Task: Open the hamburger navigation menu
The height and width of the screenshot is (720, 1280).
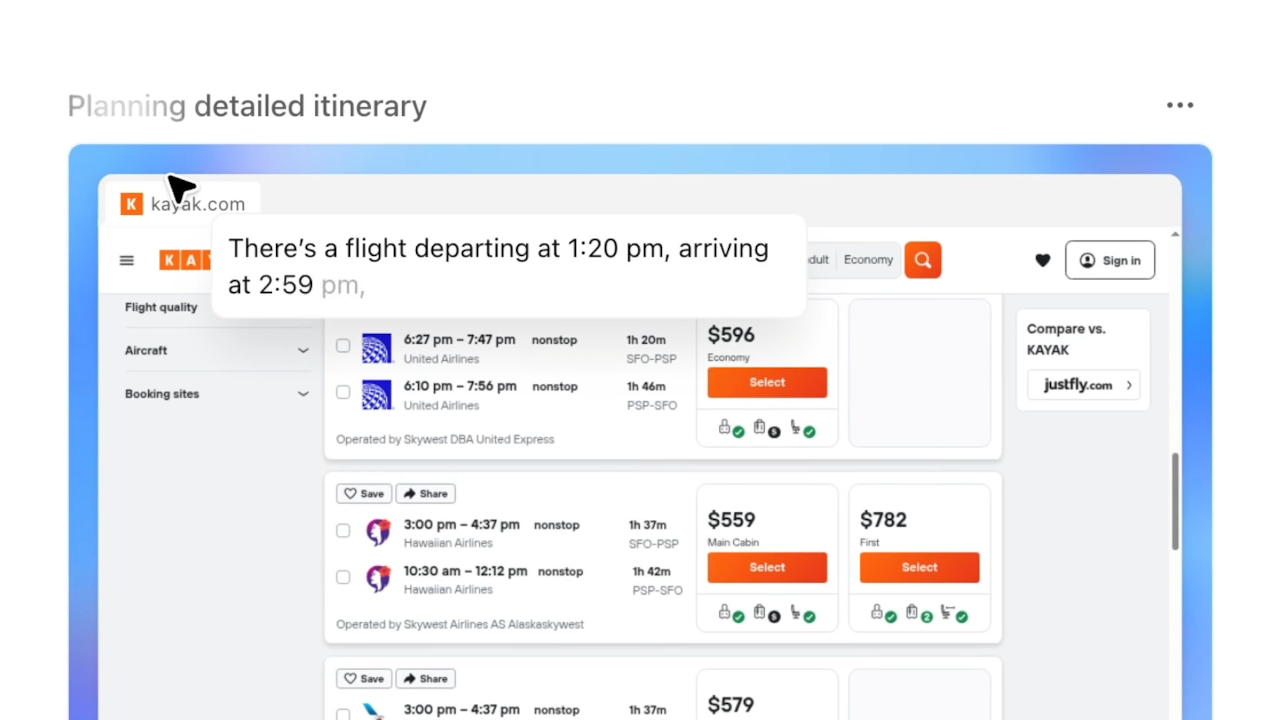Action: 127,260
